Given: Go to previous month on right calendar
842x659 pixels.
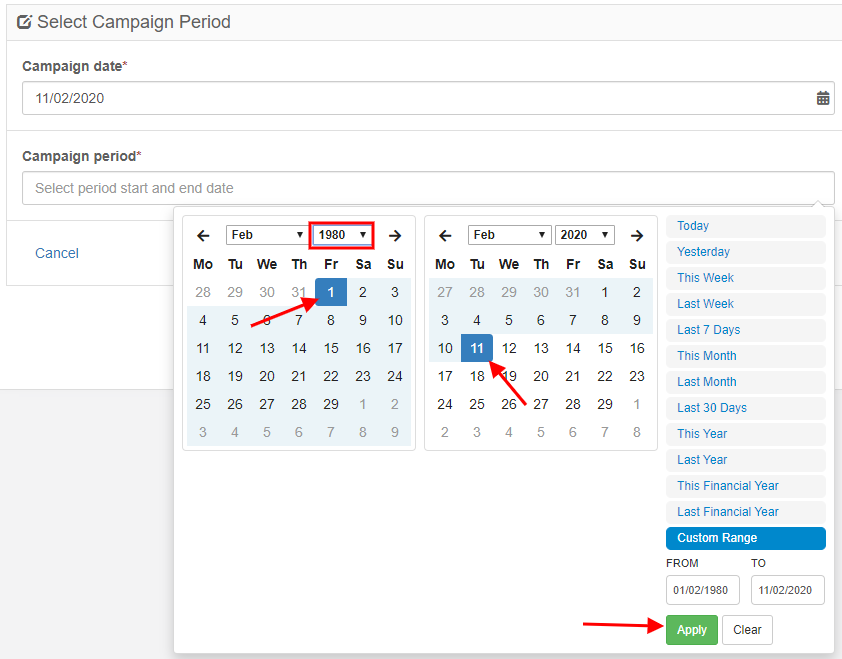Looking at the screenshot, I should pos(445,235).
